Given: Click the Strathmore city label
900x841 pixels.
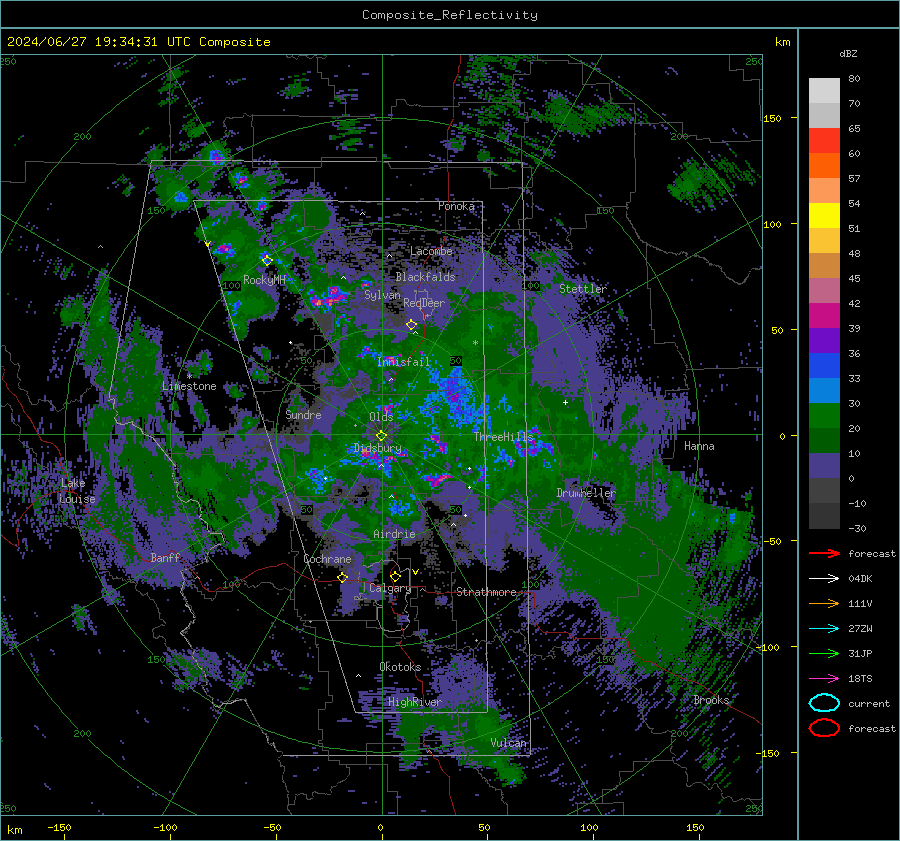Looking at the screenshot, I should (486, 592).
